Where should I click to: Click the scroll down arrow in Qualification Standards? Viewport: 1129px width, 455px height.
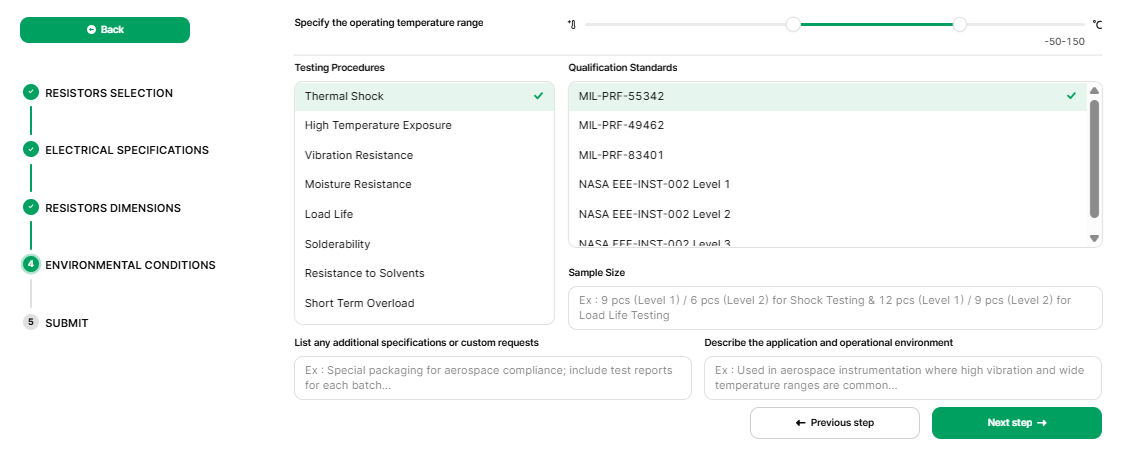[1094, 238]
